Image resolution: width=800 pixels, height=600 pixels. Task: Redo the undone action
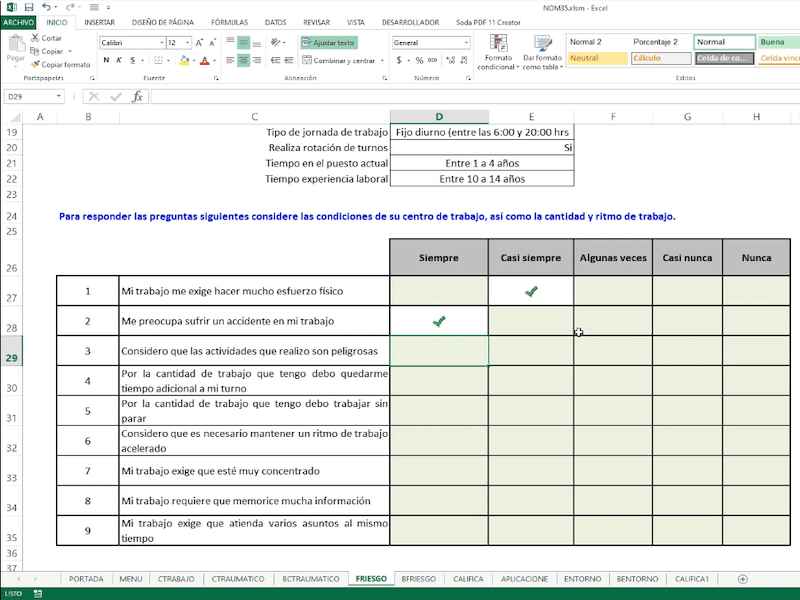(x=70, y=7)
